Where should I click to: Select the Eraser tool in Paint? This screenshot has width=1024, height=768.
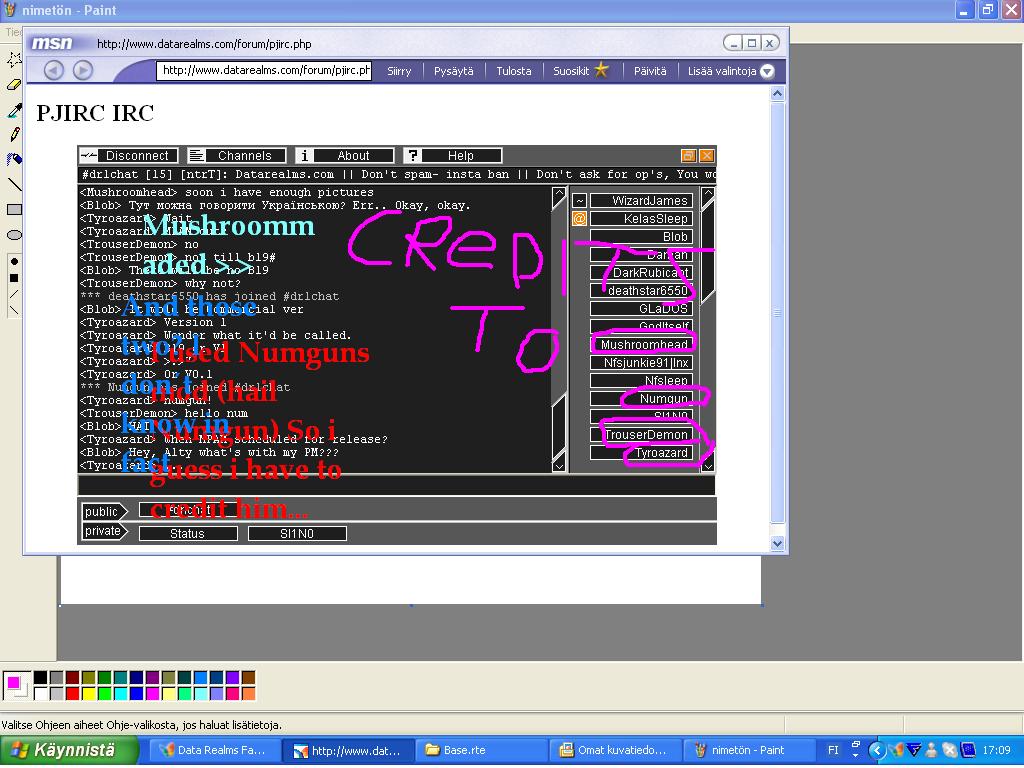click(14, 85)
